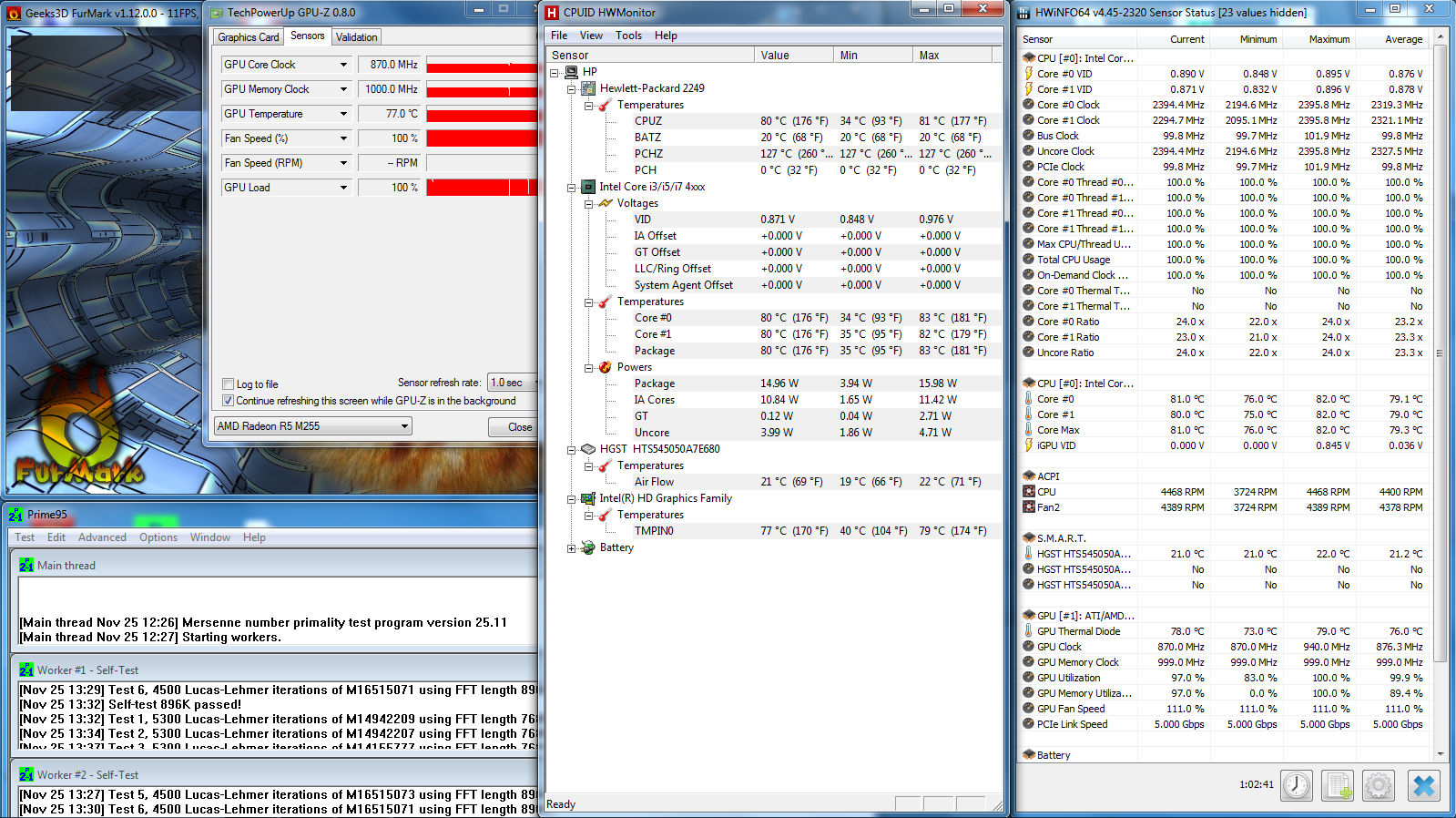The image size is (1456, 818).
Task: Click the GPU Load red graph bar
Action: point(482,188)
